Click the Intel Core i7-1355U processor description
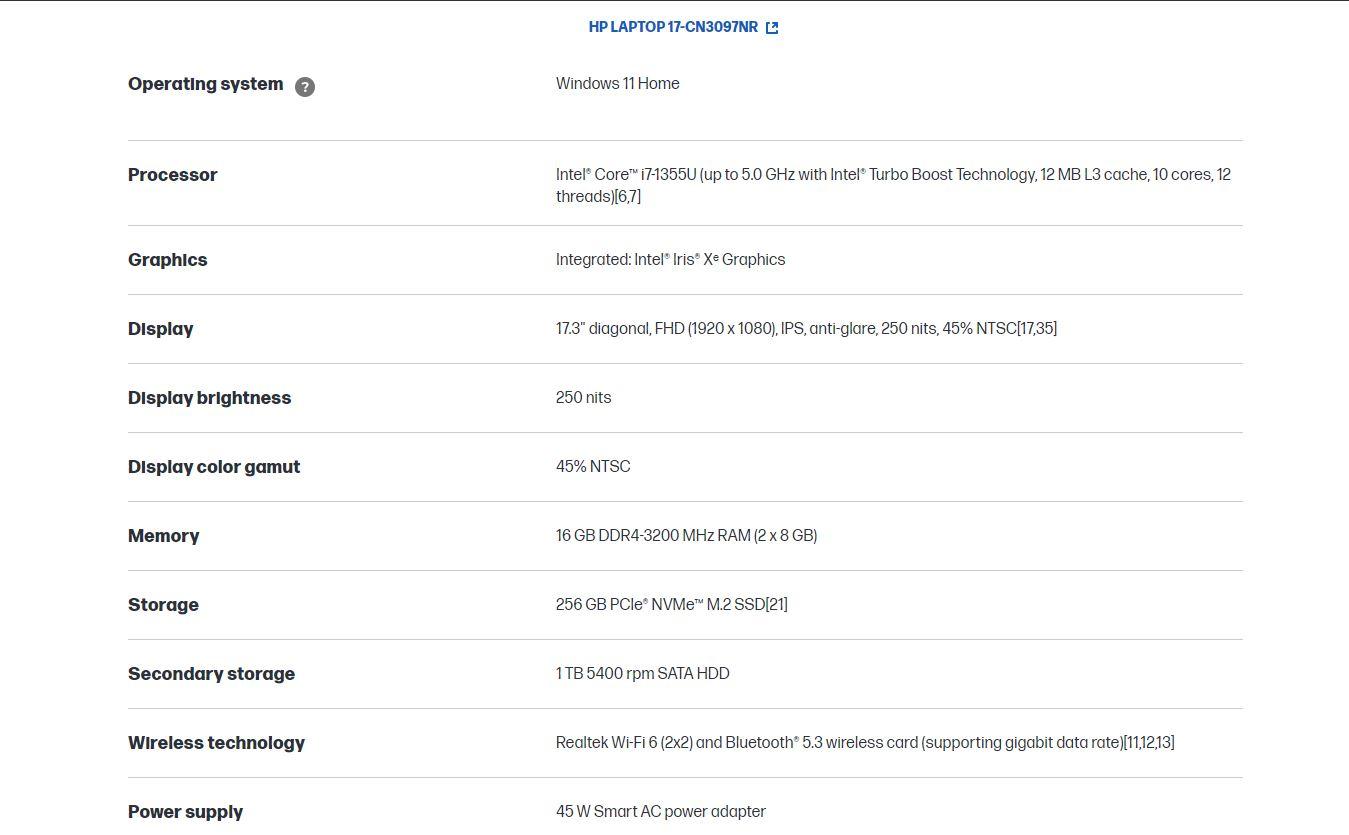The image size is (1349, 835). coord(893,185)
